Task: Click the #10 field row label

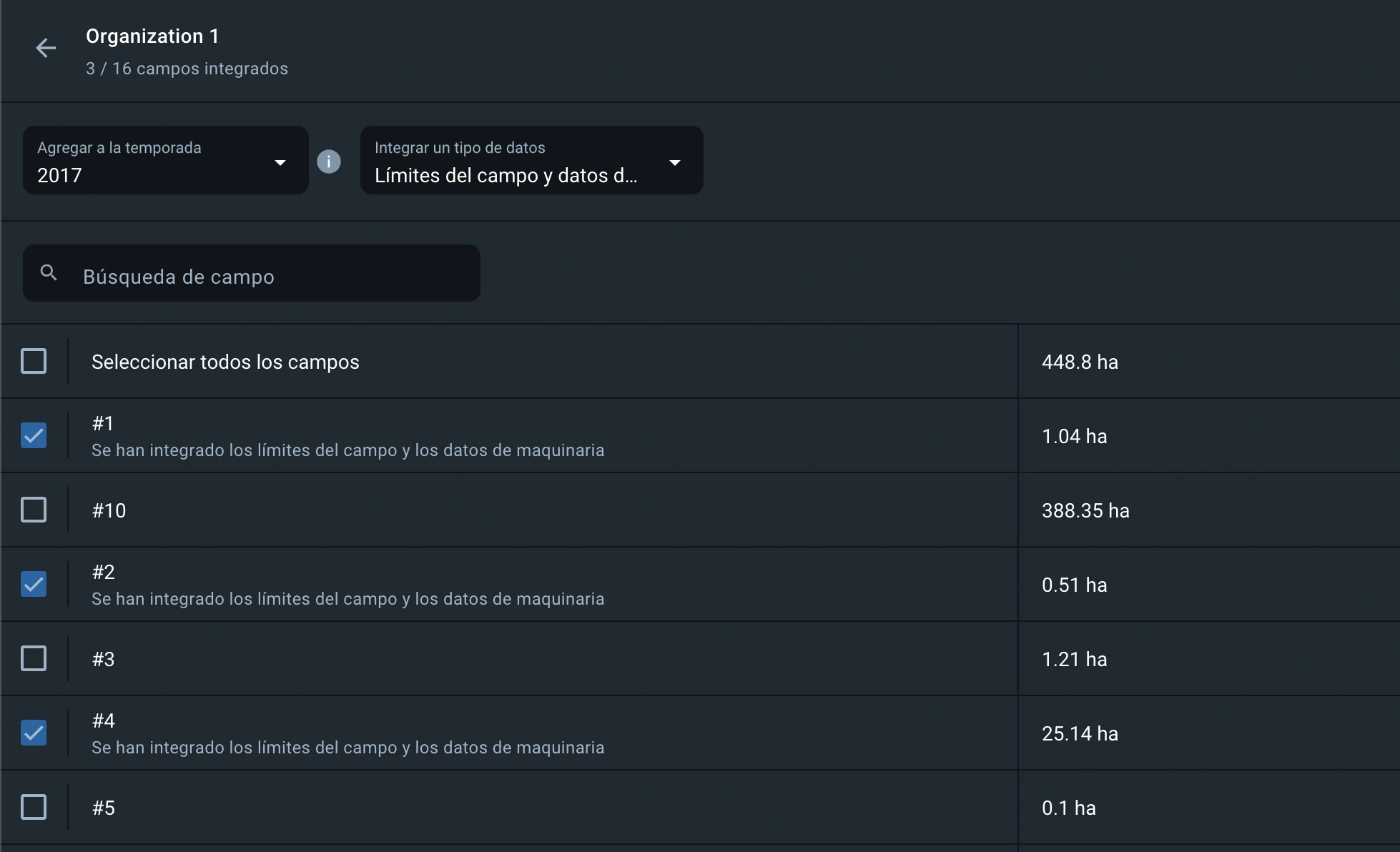Action: (109, 510)
